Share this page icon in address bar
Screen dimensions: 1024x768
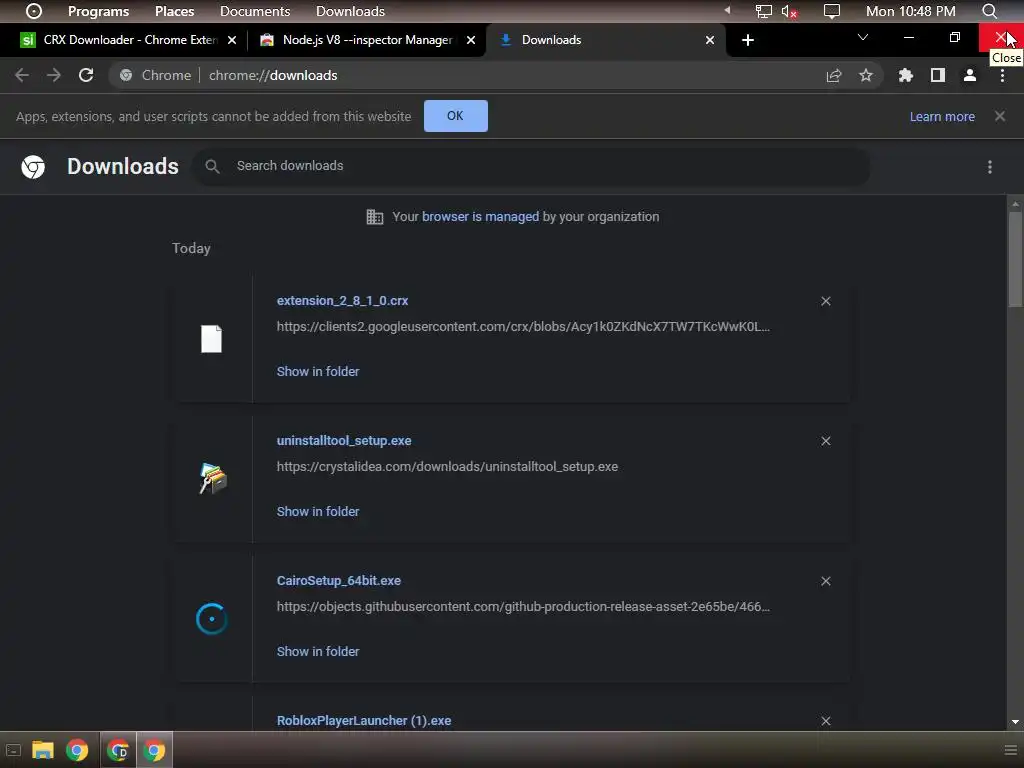(834, 76)
